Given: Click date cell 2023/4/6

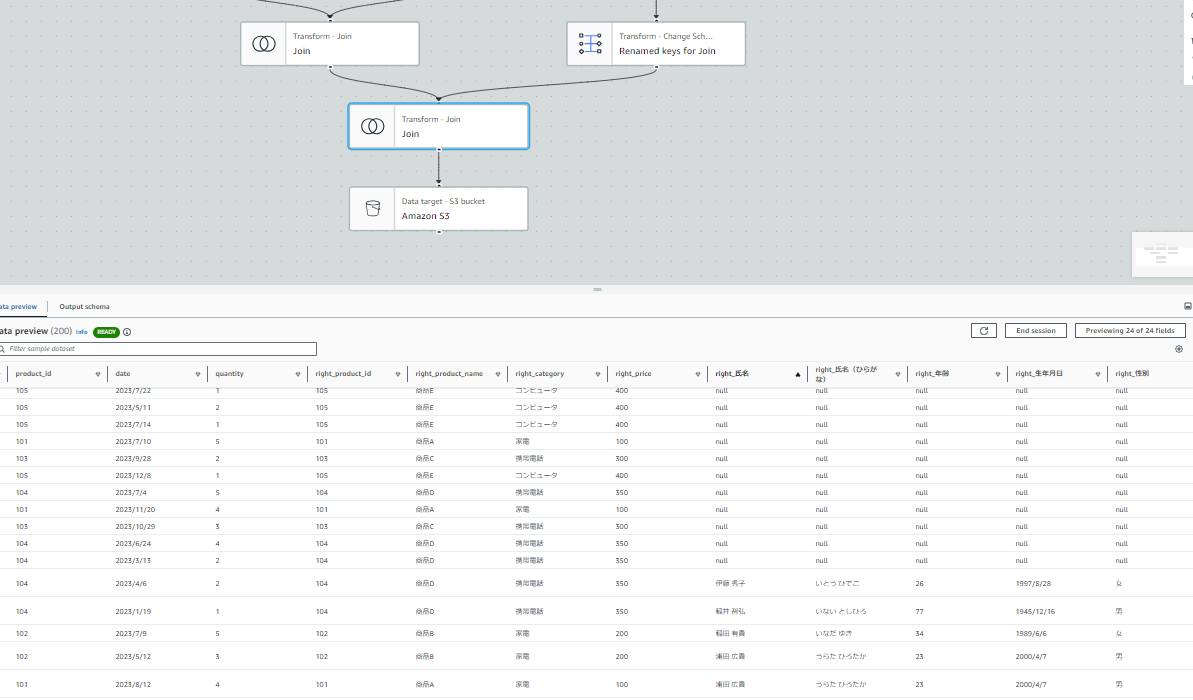Looking at the screenshot, I should click(131, 584).
